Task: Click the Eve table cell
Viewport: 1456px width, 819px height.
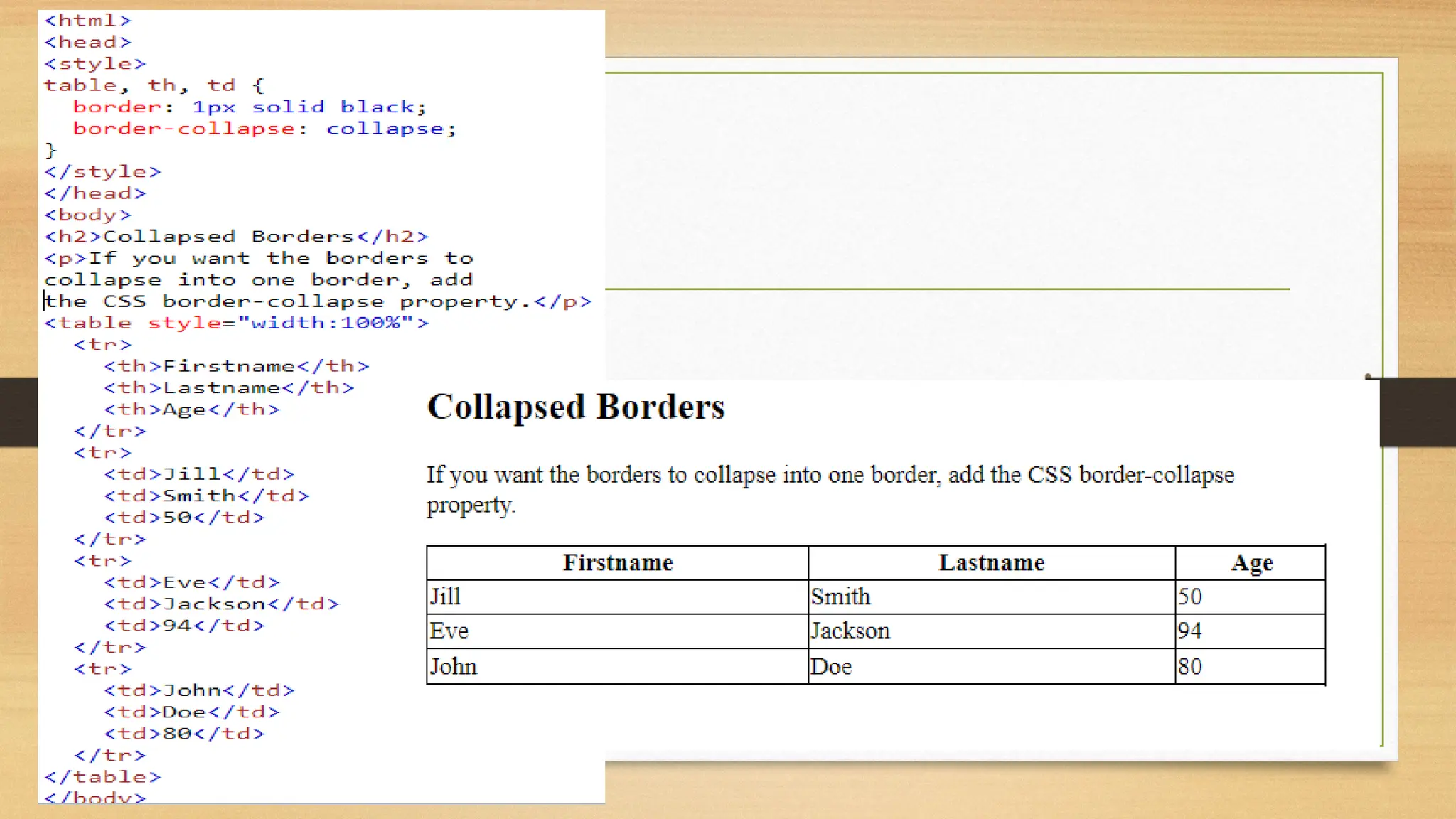Action: tap(617, 631)
